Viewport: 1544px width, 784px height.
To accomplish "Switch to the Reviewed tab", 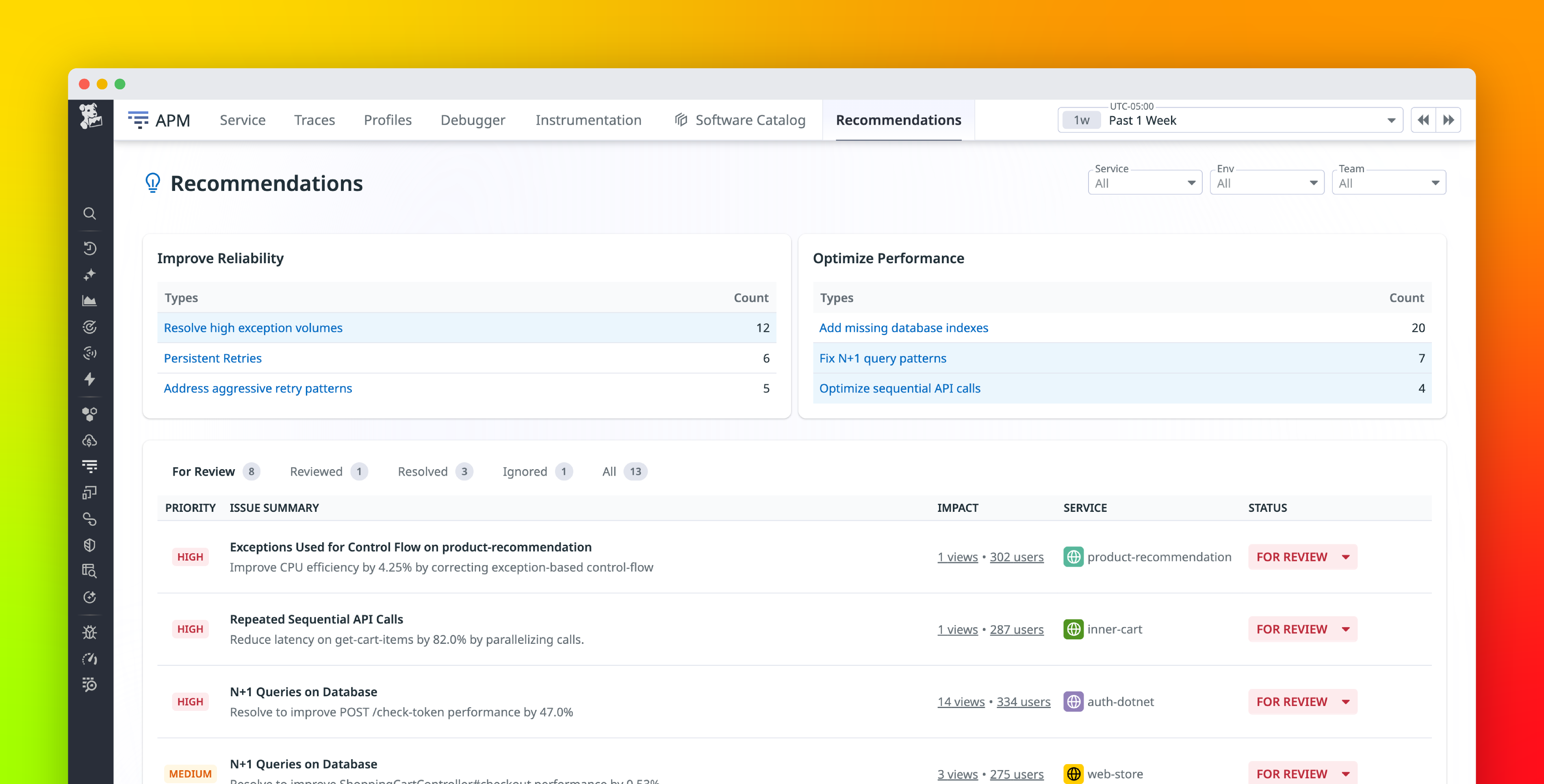I will [316, 472].
